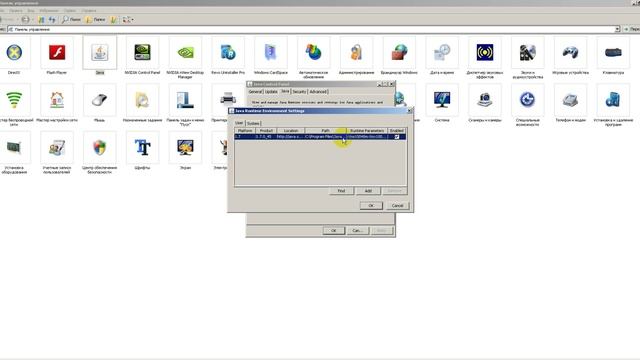
Task: Open the Security tab in Java Control Panel
Action: click(299, 92)
